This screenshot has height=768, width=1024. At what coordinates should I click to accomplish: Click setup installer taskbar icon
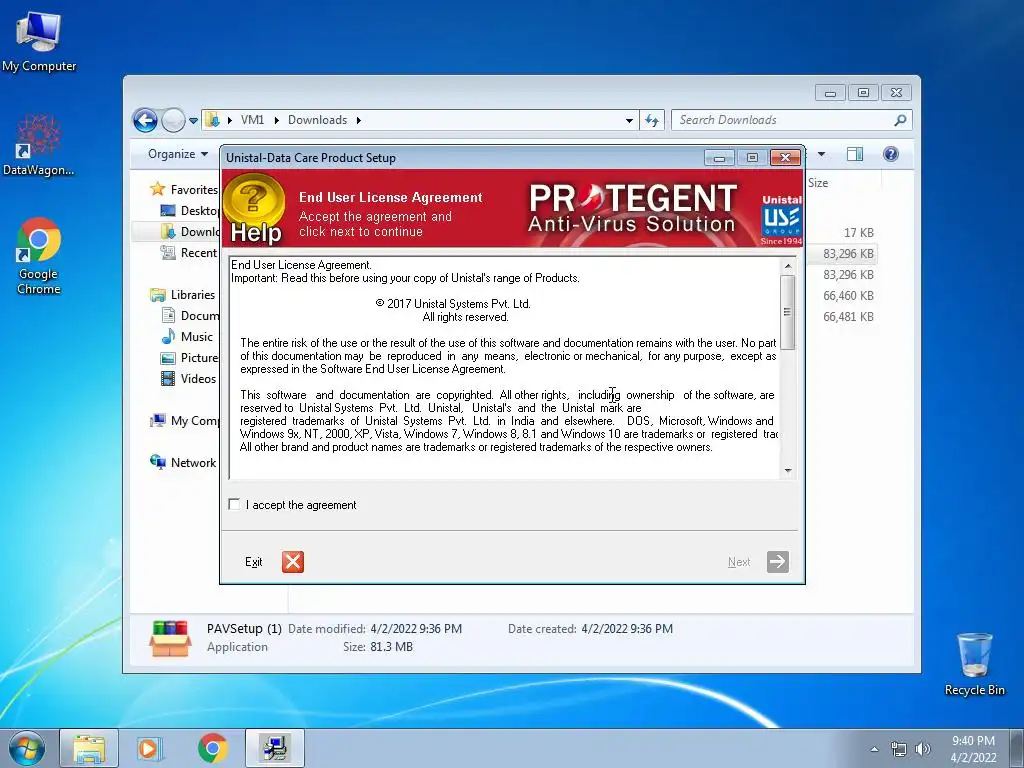click(x=274, y=748)
